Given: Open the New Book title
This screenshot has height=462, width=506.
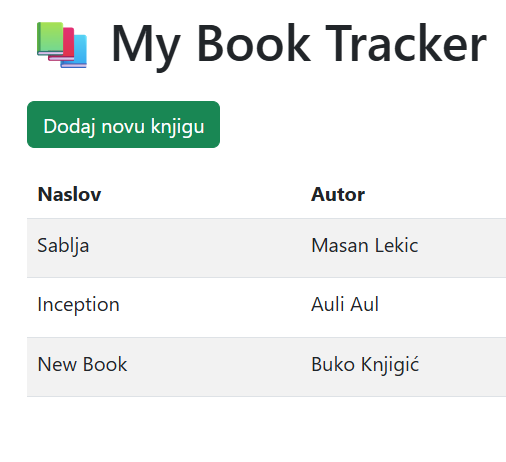Looking at the screenshot, I should coord(82,364).
